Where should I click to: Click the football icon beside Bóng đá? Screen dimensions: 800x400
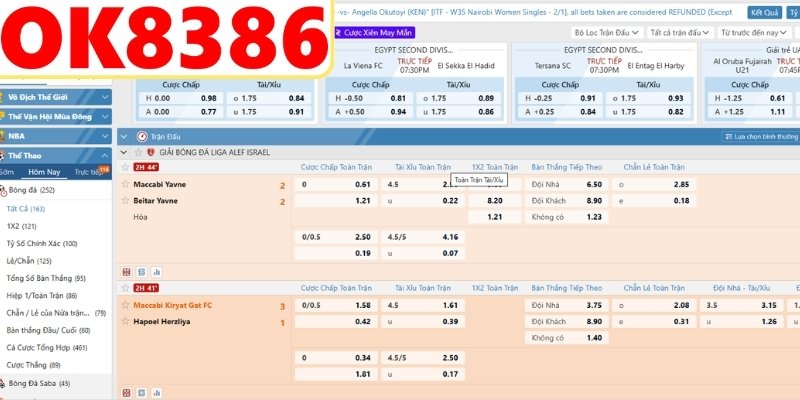(5, 189)
